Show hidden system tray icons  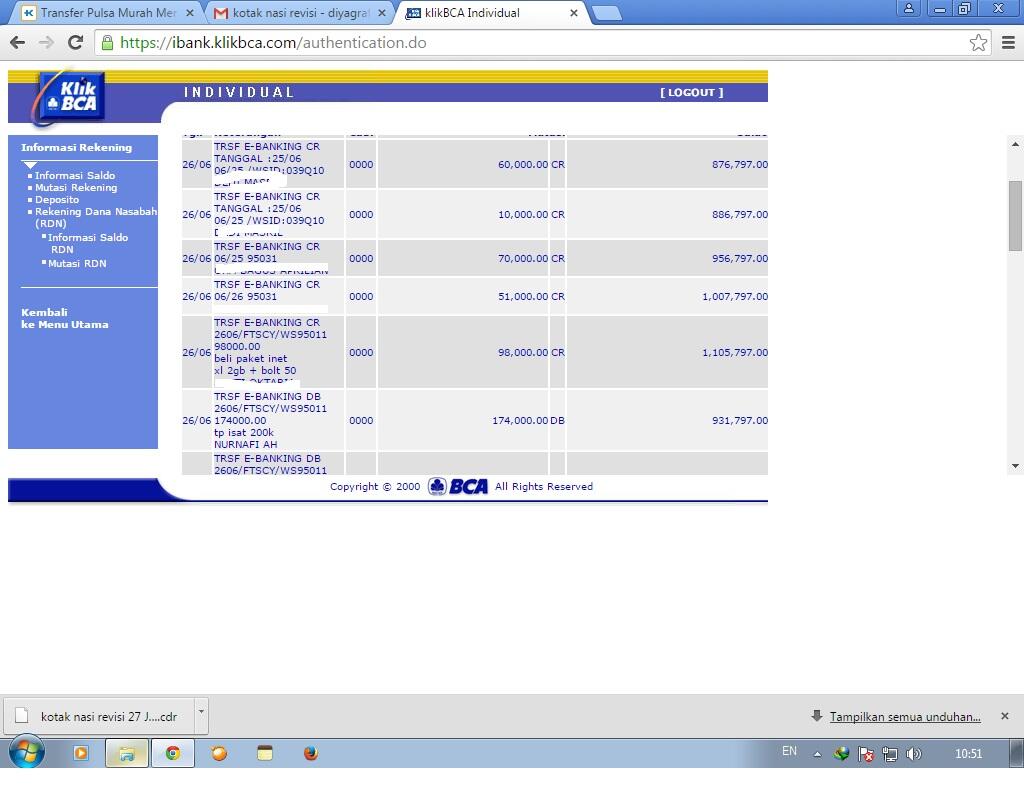(817, 754)
